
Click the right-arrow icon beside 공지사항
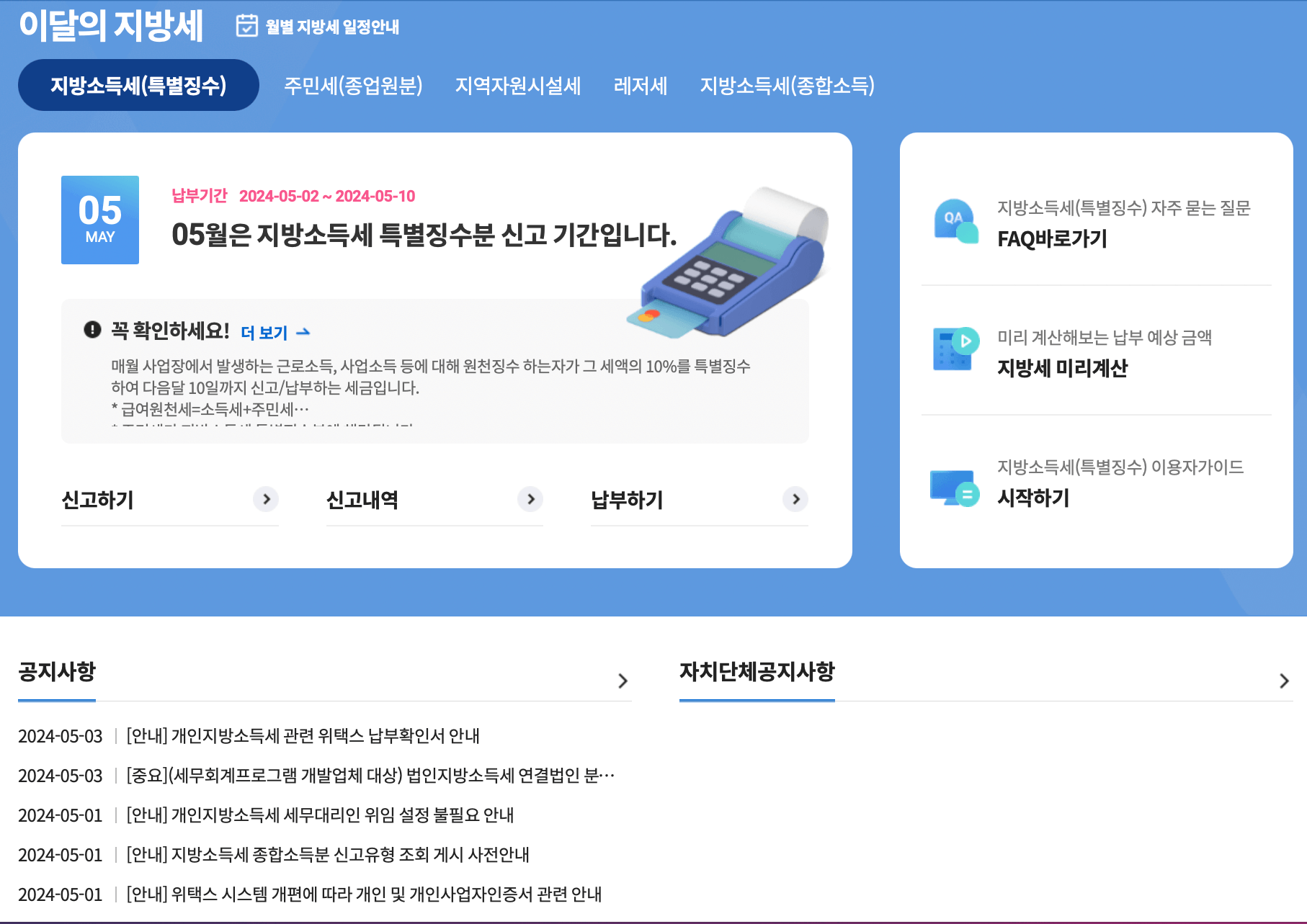(624, 681)
